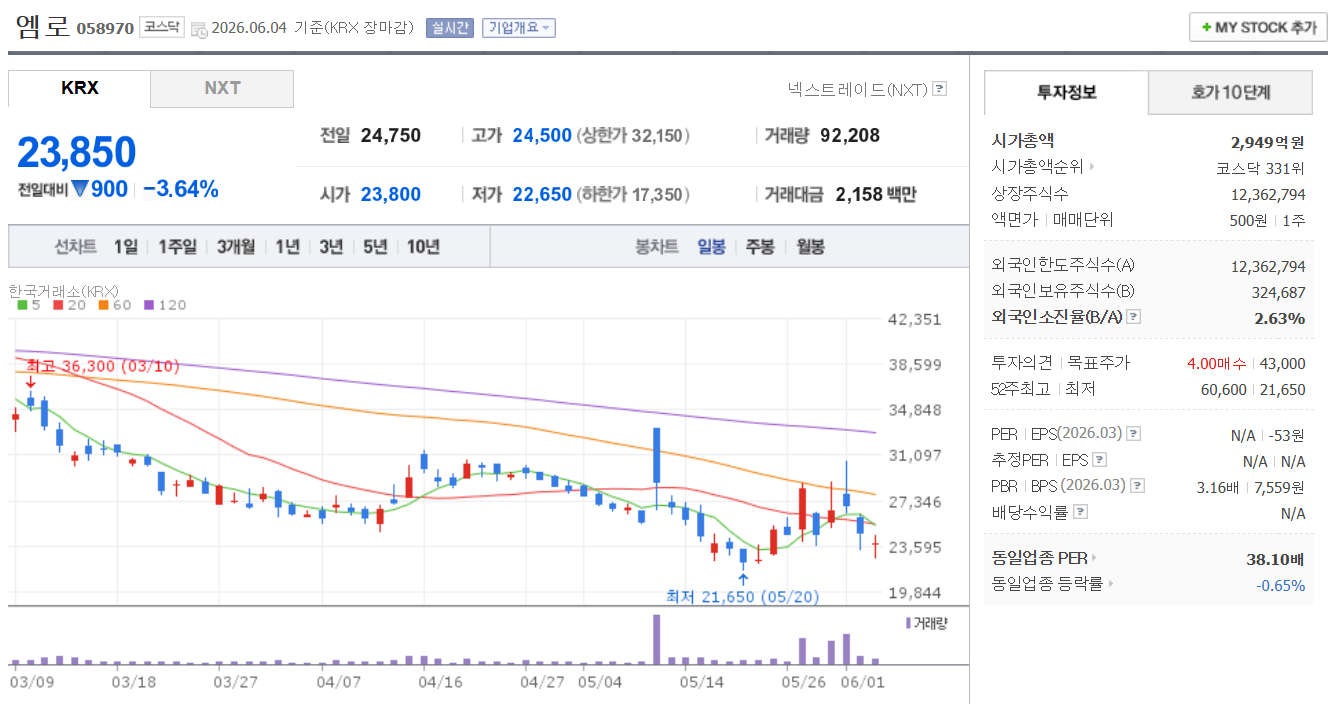Image resolution: width=1337 pixels, height=704 pixels.
Task: Select the 일봉 candlestick chart
Action: coord(711,246)
